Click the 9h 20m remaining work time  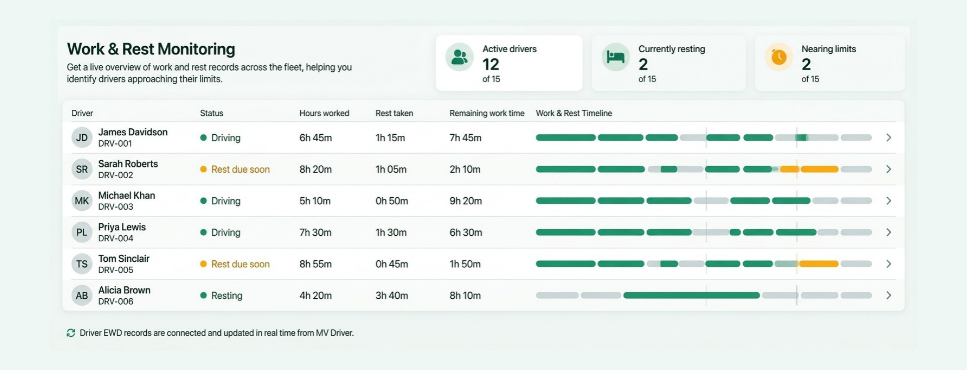pyautogui.click(x=466, y=201)
